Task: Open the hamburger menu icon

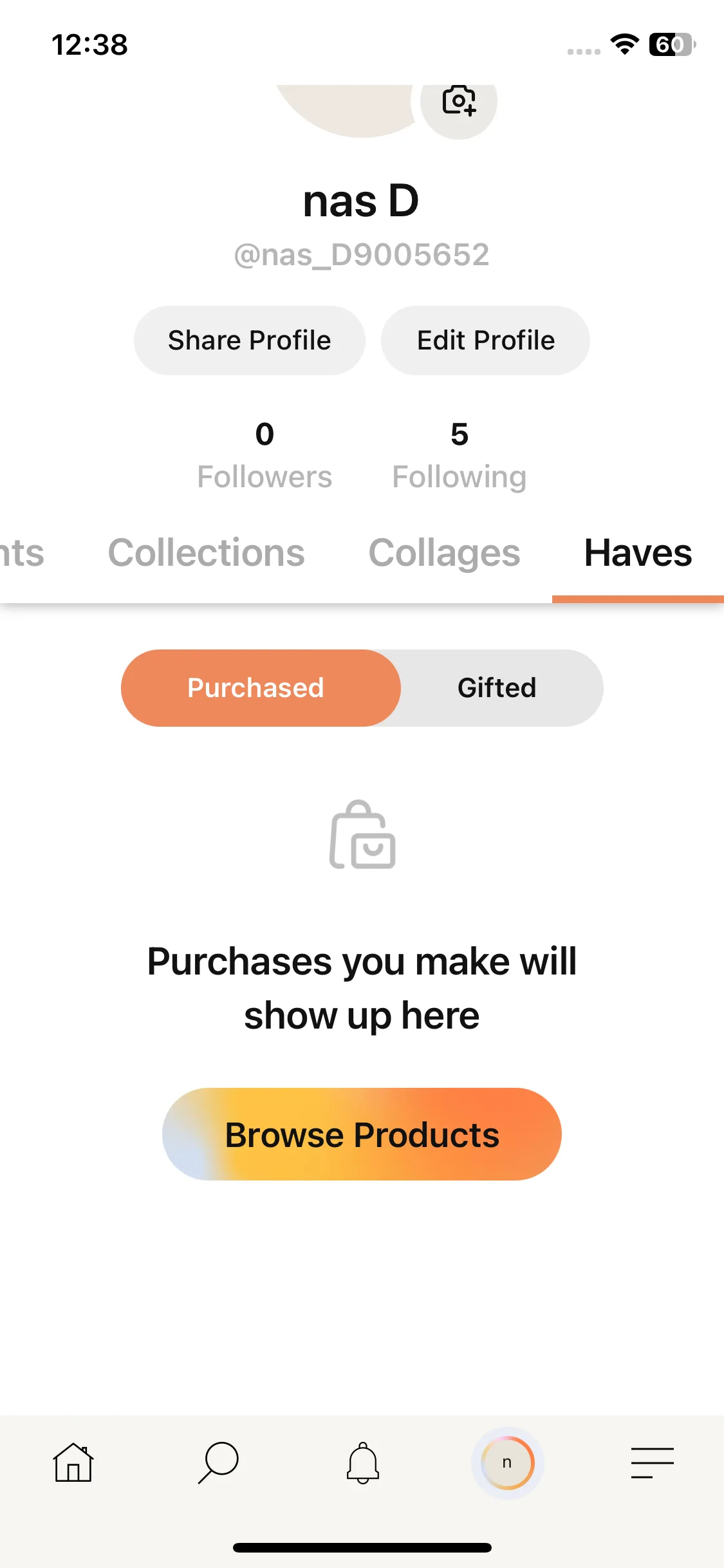Action: pos(652,1462)
